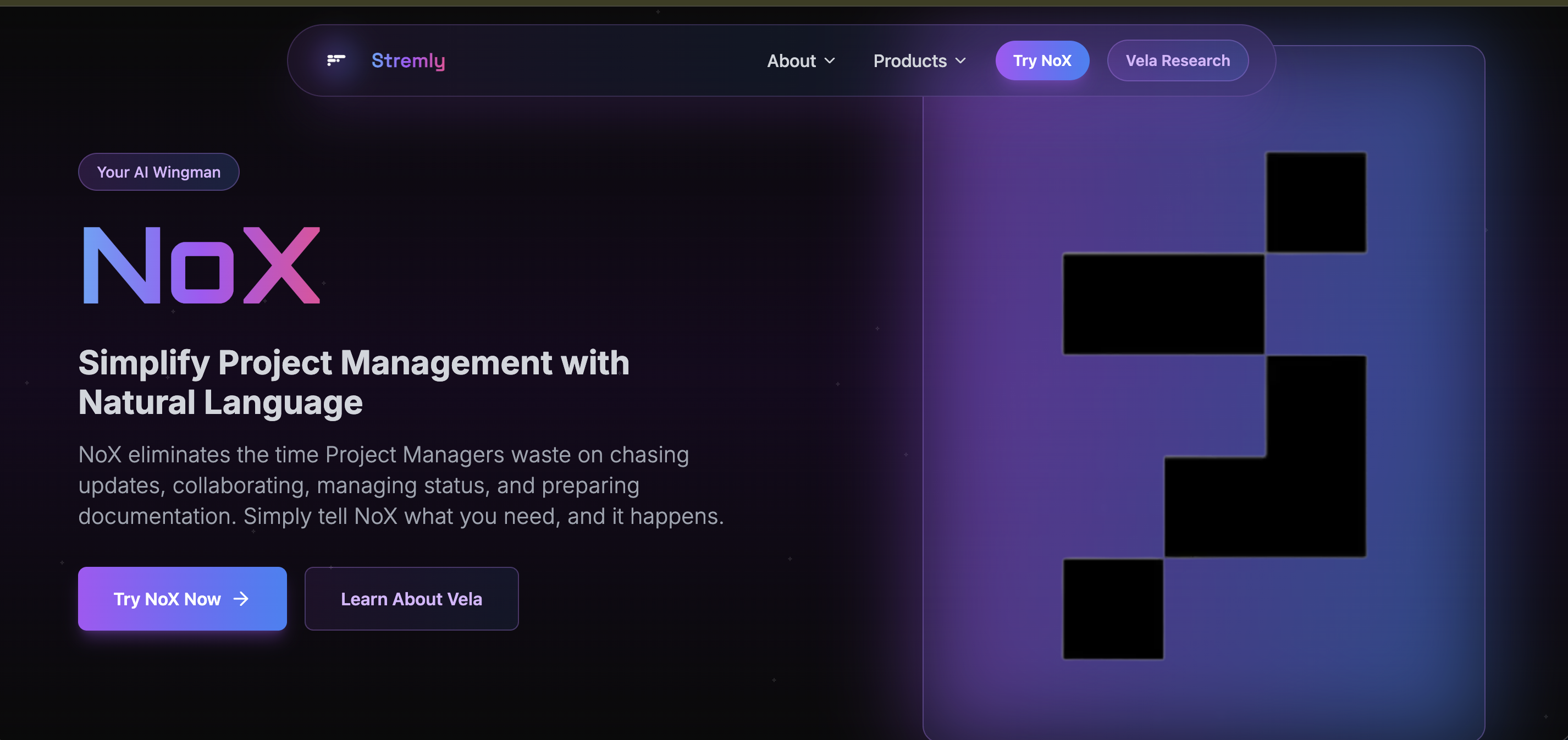This screenshot has height=740, width=1568.
Task: Open the Vela Research link
Action: (1177, 61)
